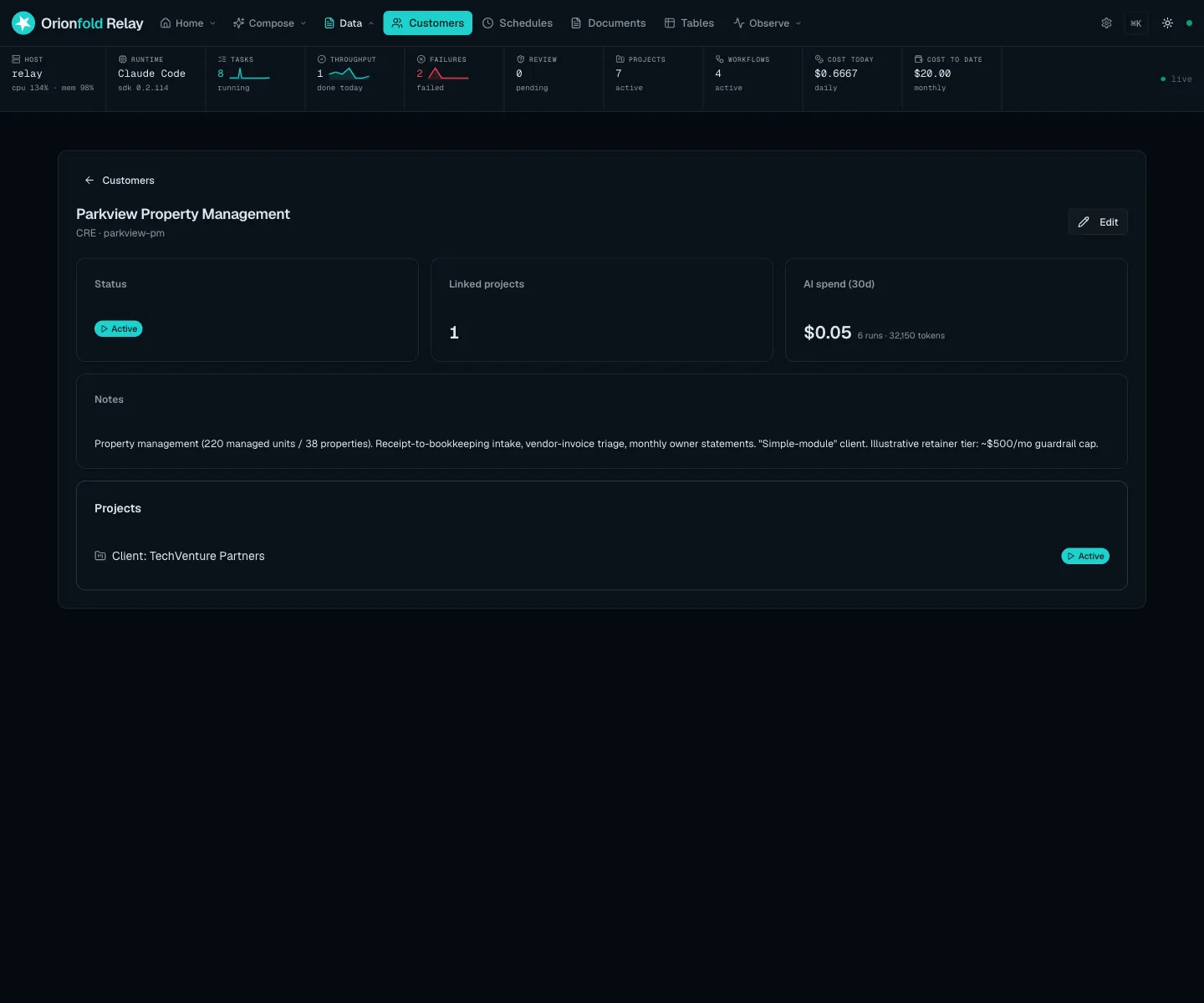This screenshot has height=1003, width=1204.
Task: Click the Tasks running sparkline
Action: (249, 74)
